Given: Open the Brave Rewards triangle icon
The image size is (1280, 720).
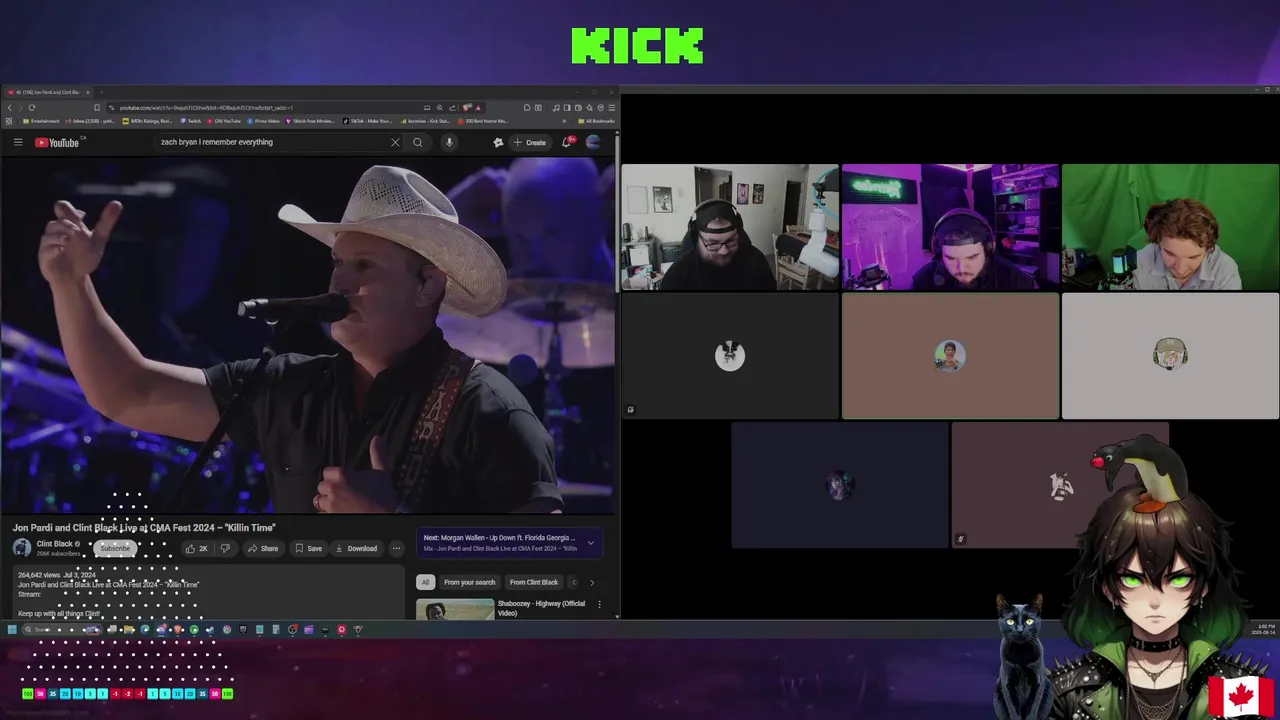Looking at the screenshot, I should pos(478,107).
